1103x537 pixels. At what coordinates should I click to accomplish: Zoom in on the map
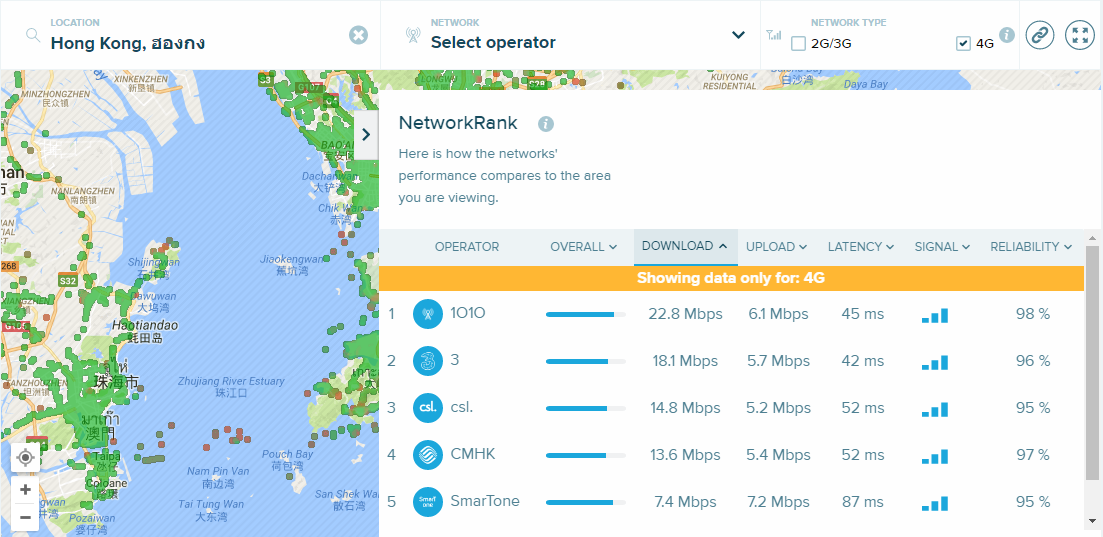click(25, 489)
